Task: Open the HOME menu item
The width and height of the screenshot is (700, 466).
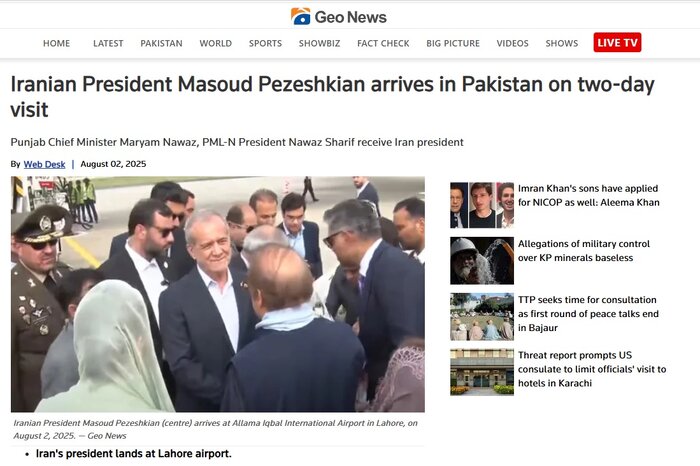Action: pos(56,43)
